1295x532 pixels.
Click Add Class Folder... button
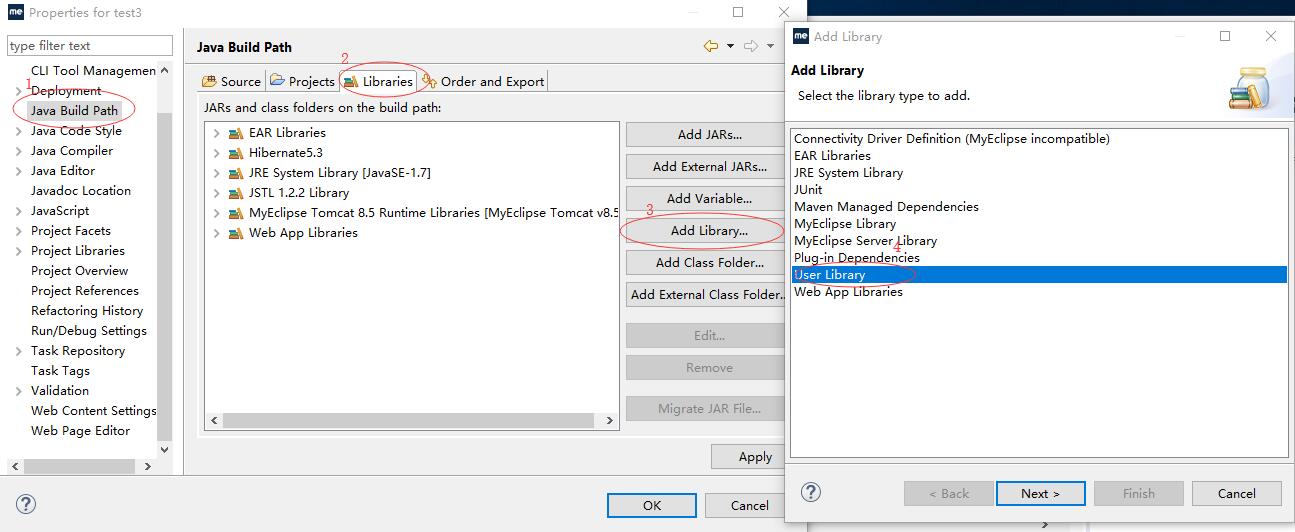tap(709, 262)
